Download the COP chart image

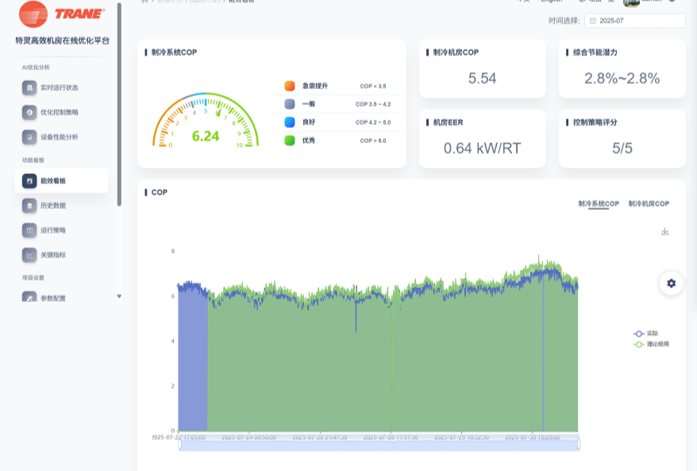[x=665, y=232]
